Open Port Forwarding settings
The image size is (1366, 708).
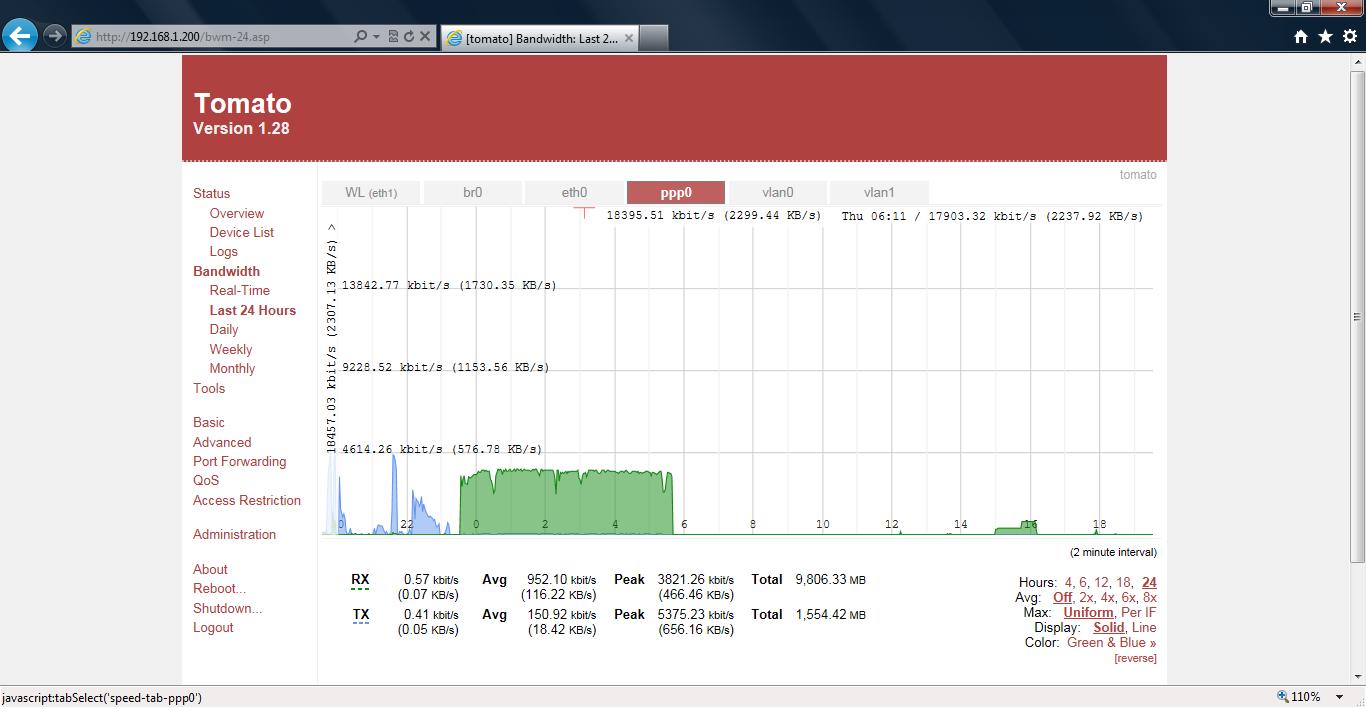point(239,461)
